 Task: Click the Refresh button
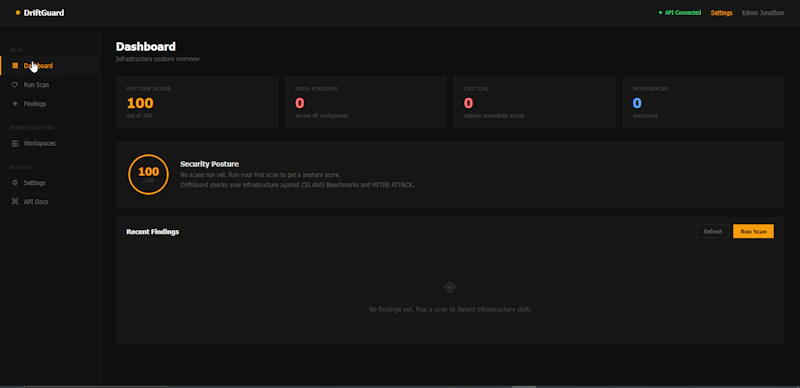713,231
